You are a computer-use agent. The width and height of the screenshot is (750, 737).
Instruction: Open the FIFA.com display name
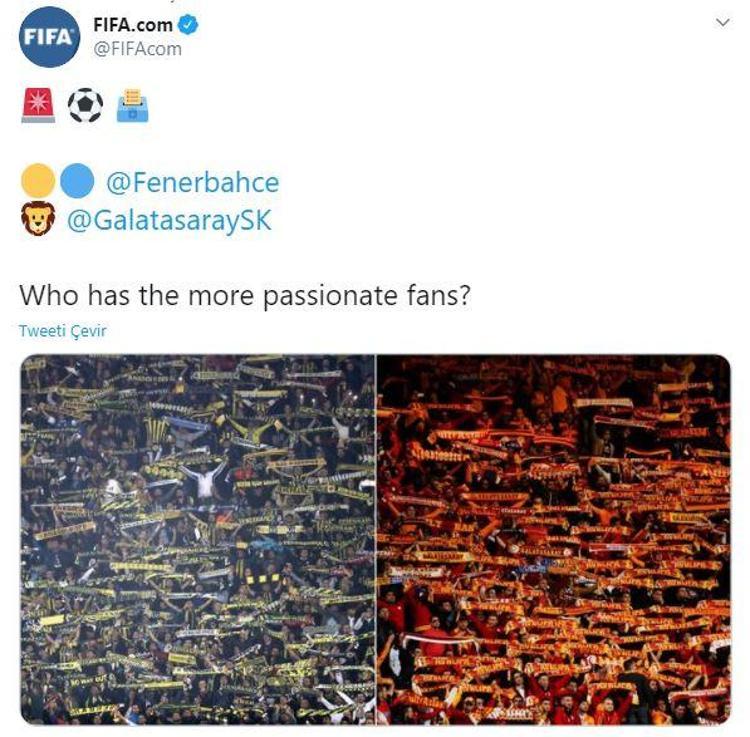pos(133,25)
